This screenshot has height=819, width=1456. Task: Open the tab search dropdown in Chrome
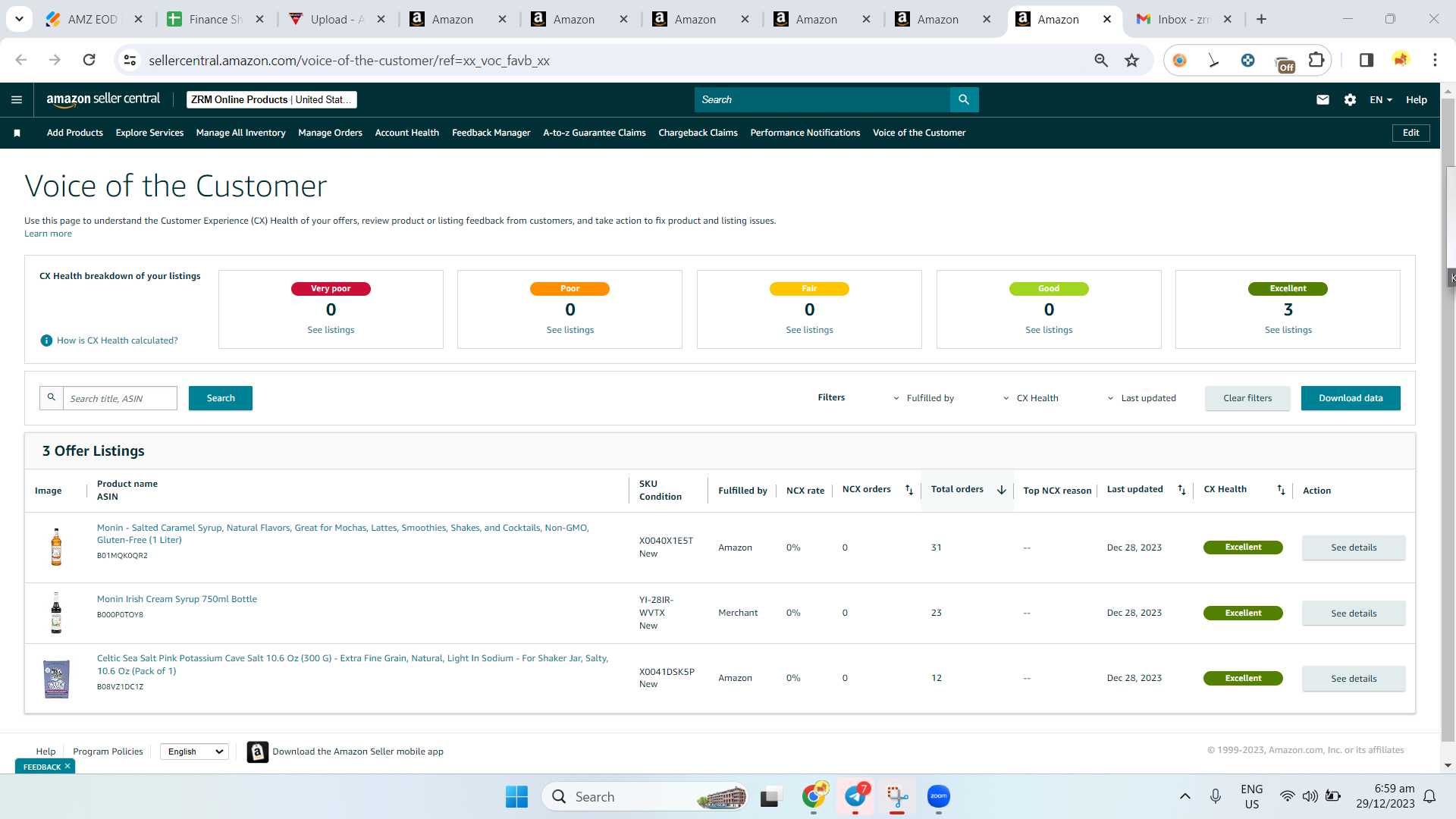pyautogui.click(x=19, y=19)
